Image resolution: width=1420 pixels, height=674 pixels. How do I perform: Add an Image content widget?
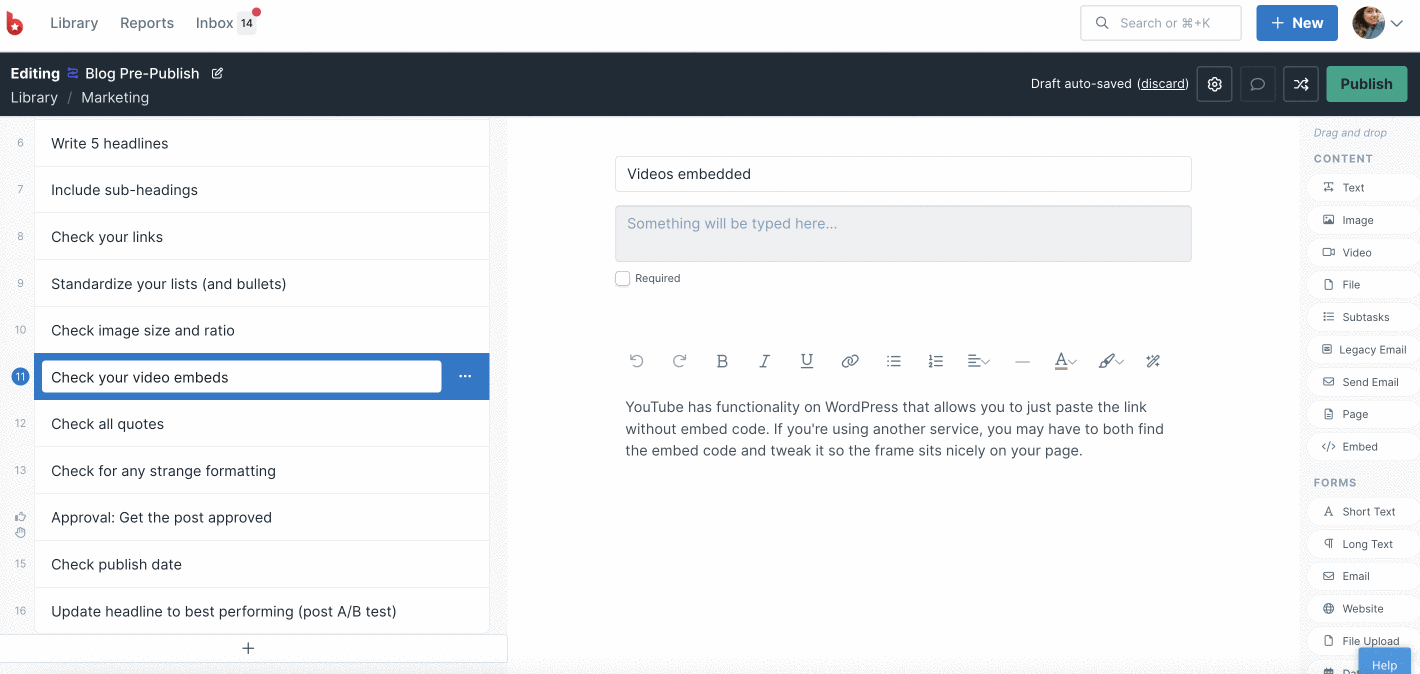[x=1364, y=220]
